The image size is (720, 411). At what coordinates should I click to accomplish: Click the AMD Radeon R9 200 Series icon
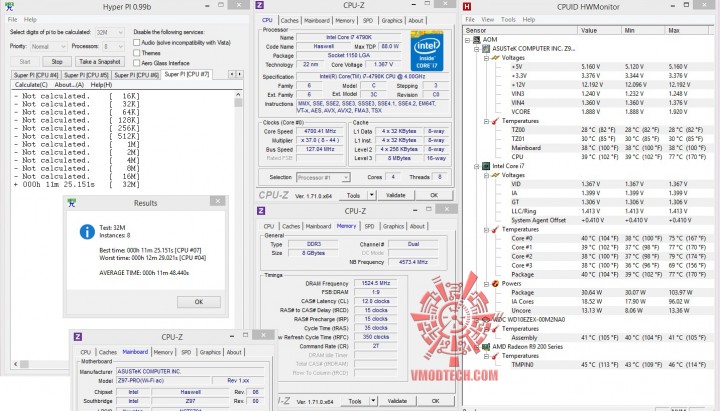(x=486, y=347)
